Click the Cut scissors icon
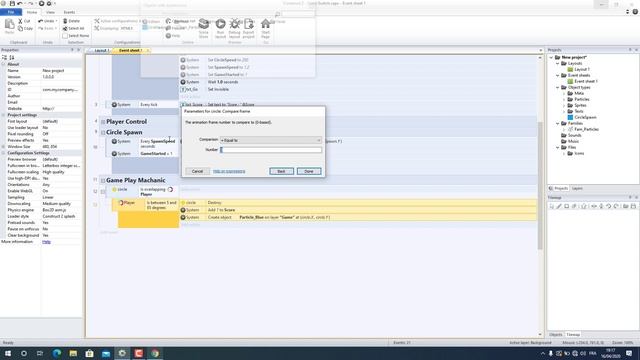 20,21
